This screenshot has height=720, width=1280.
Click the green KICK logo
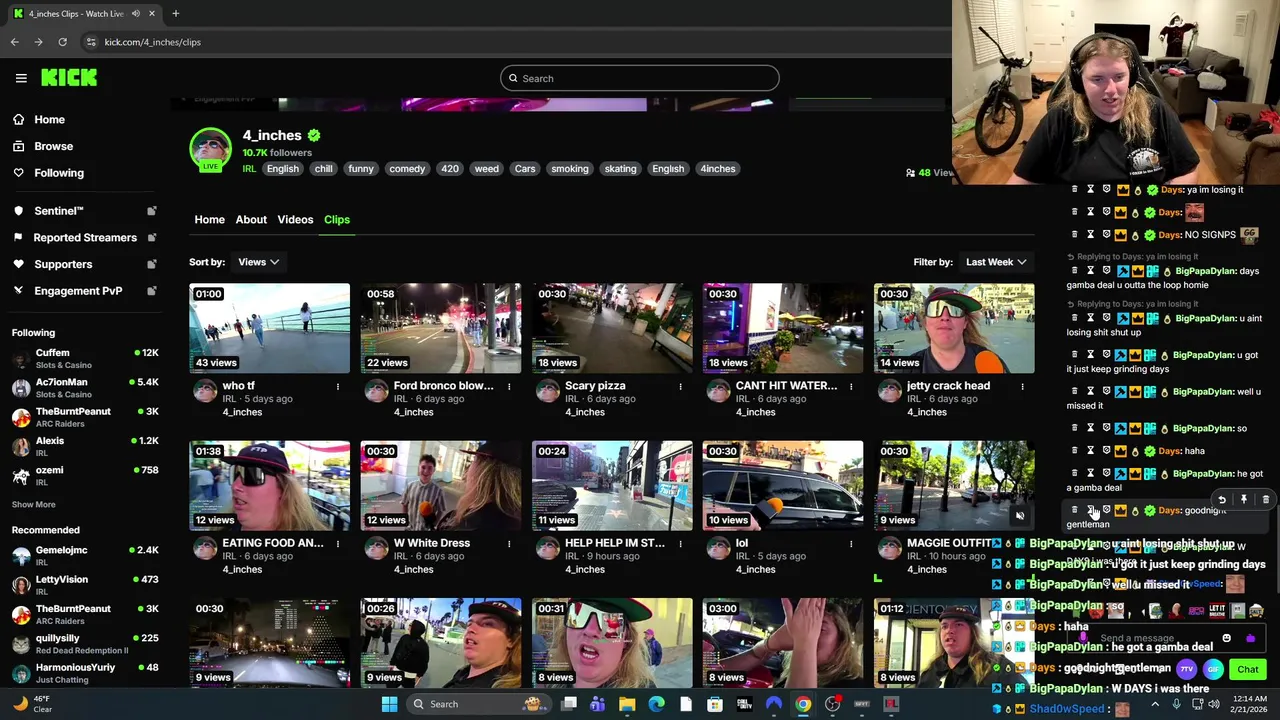69,78
